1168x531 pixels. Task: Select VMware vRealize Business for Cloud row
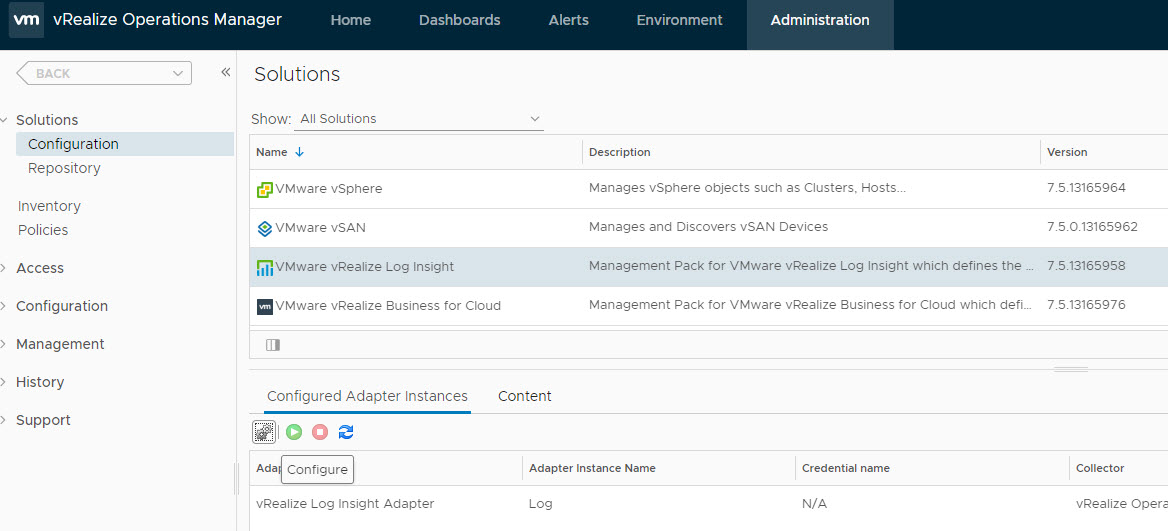[x=708, y=305]
